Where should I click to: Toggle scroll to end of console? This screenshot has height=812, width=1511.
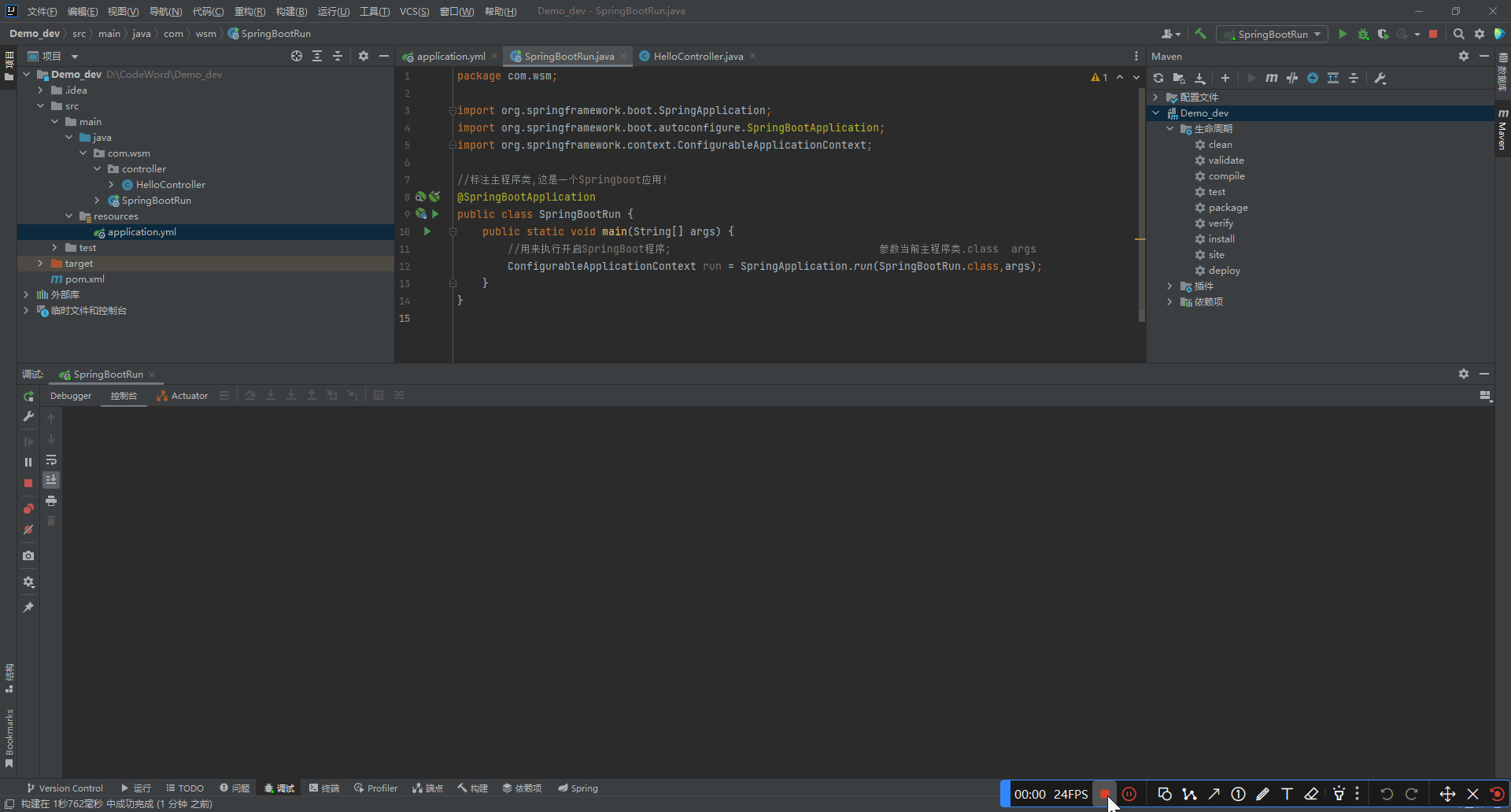51,480
